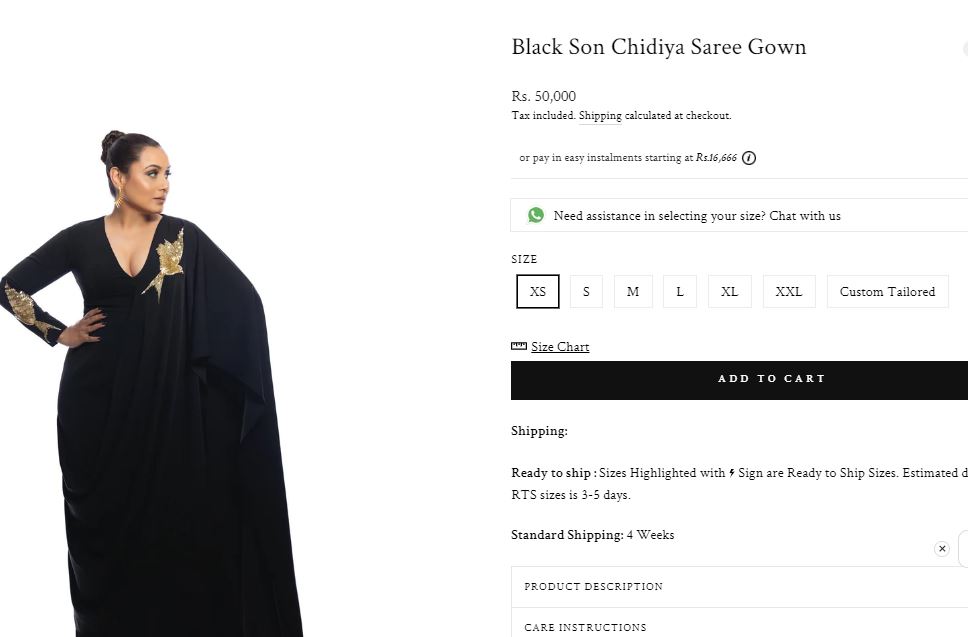Click the Black Son Chidiya Saree Gown title

point(658,47)
